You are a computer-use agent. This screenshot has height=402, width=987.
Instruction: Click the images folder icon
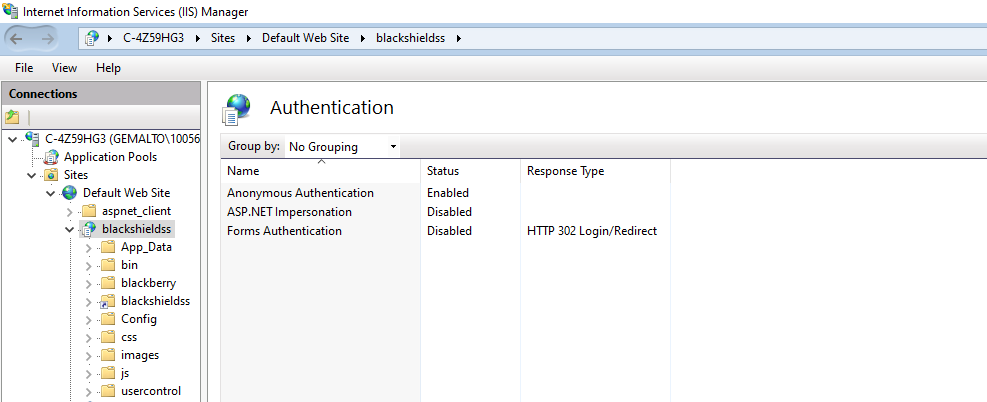pyautogui.click(x=108, y=355)
